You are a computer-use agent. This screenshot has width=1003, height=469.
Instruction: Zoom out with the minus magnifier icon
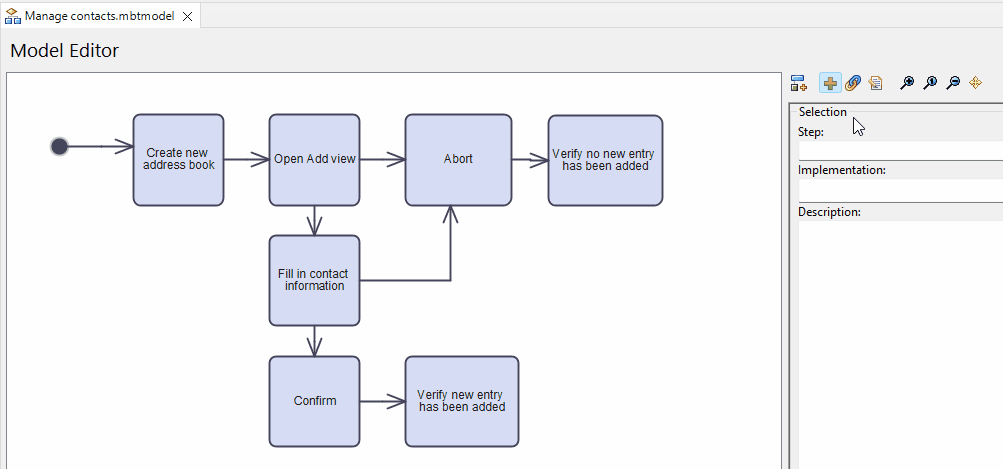953,83
